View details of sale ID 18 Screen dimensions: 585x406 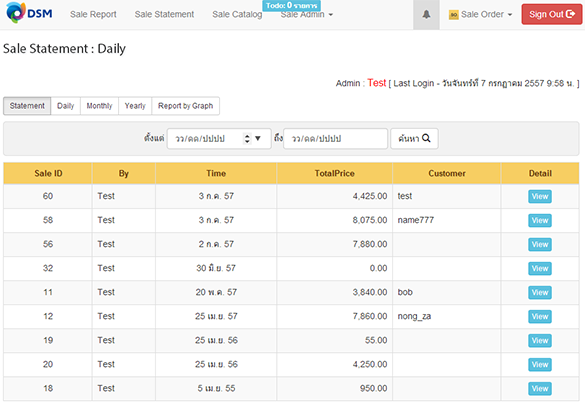coord(540,388)
